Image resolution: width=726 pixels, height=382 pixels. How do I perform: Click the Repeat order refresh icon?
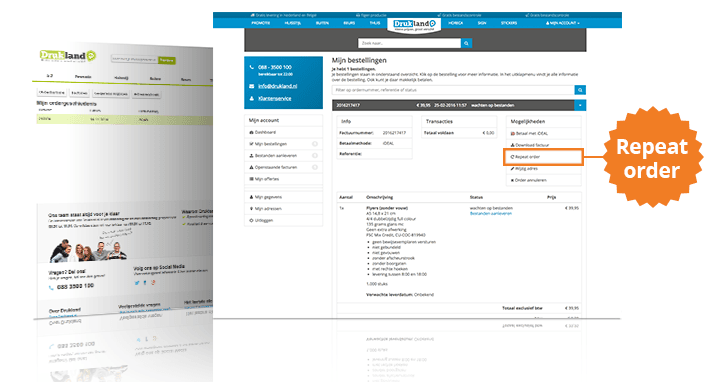pos(512,157)
